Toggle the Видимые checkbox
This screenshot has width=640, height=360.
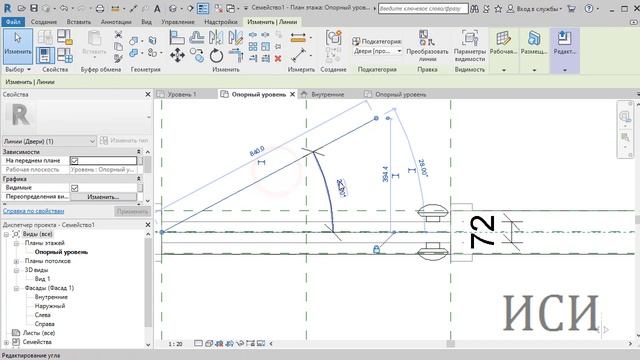click(74, 188)
